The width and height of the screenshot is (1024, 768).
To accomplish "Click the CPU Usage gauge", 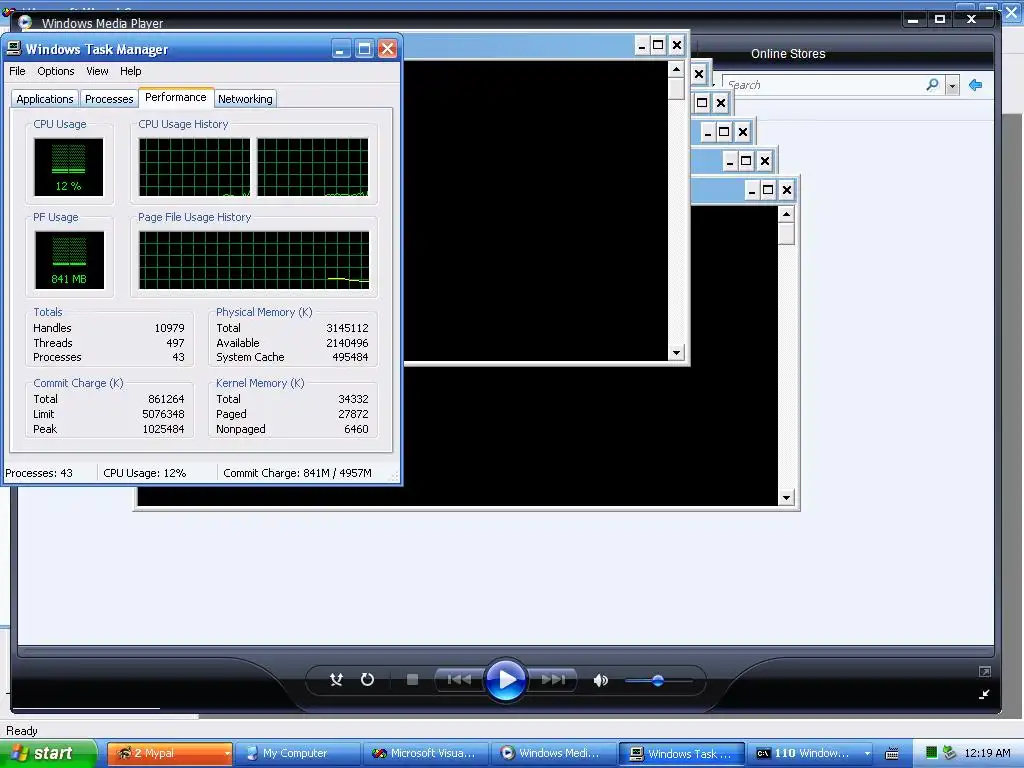I will coord(69,167).
